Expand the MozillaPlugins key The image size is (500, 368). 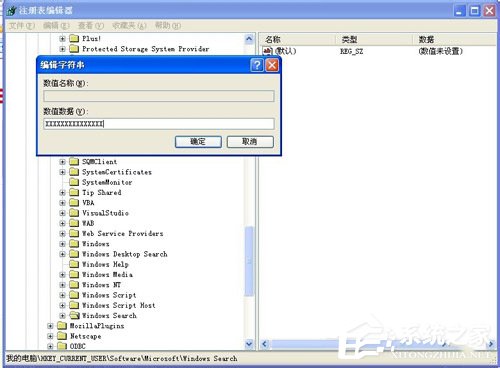(50, 326)
